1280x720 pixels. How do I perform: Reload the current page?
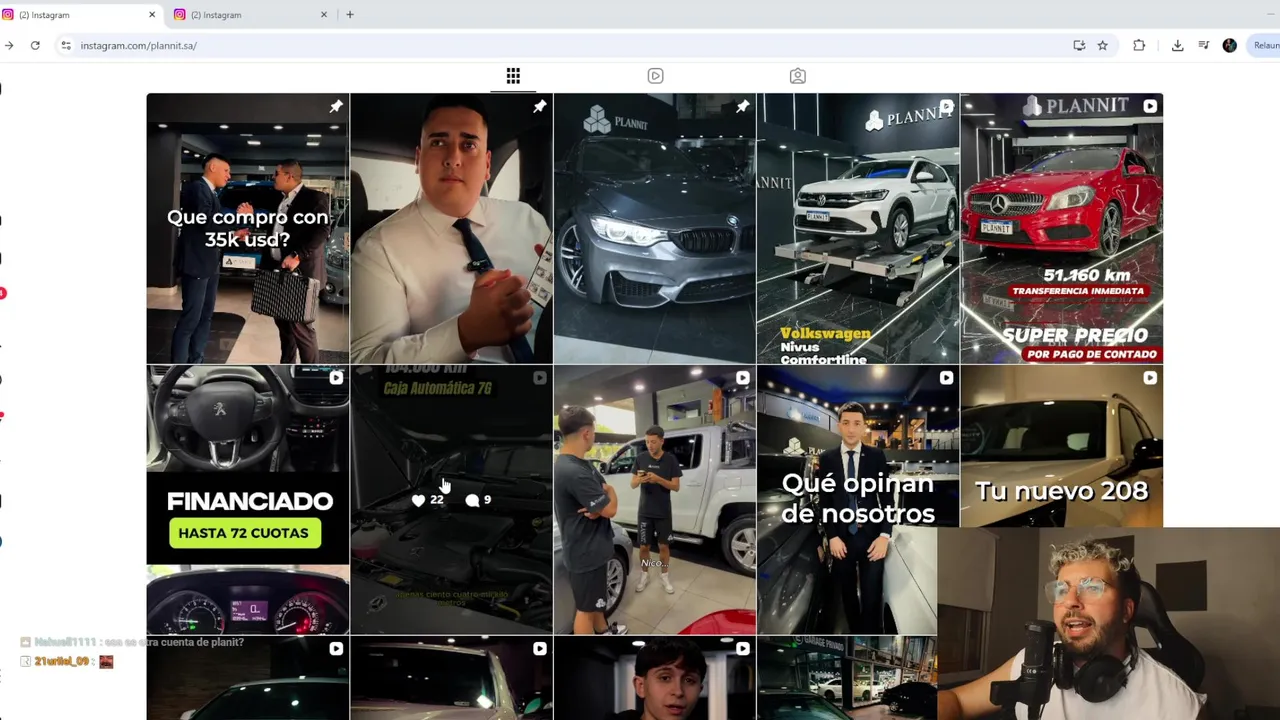coord(35,45)
